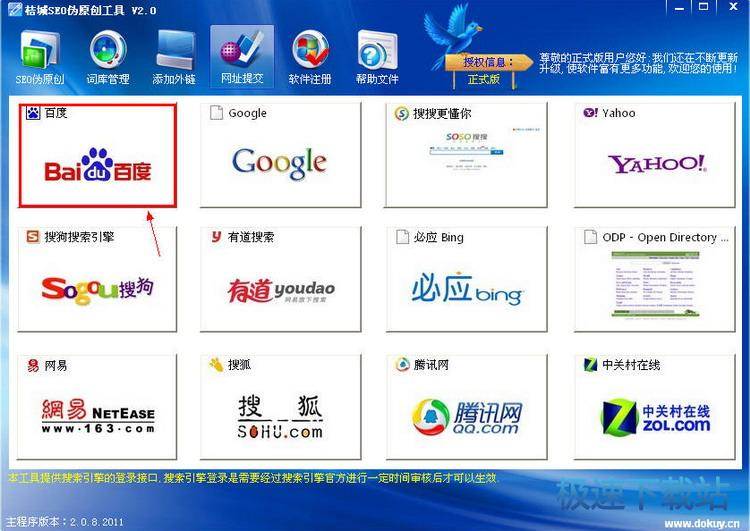Click the 有道搜索 favicon
Screen dimensions: 750x531
pos(216,236)
